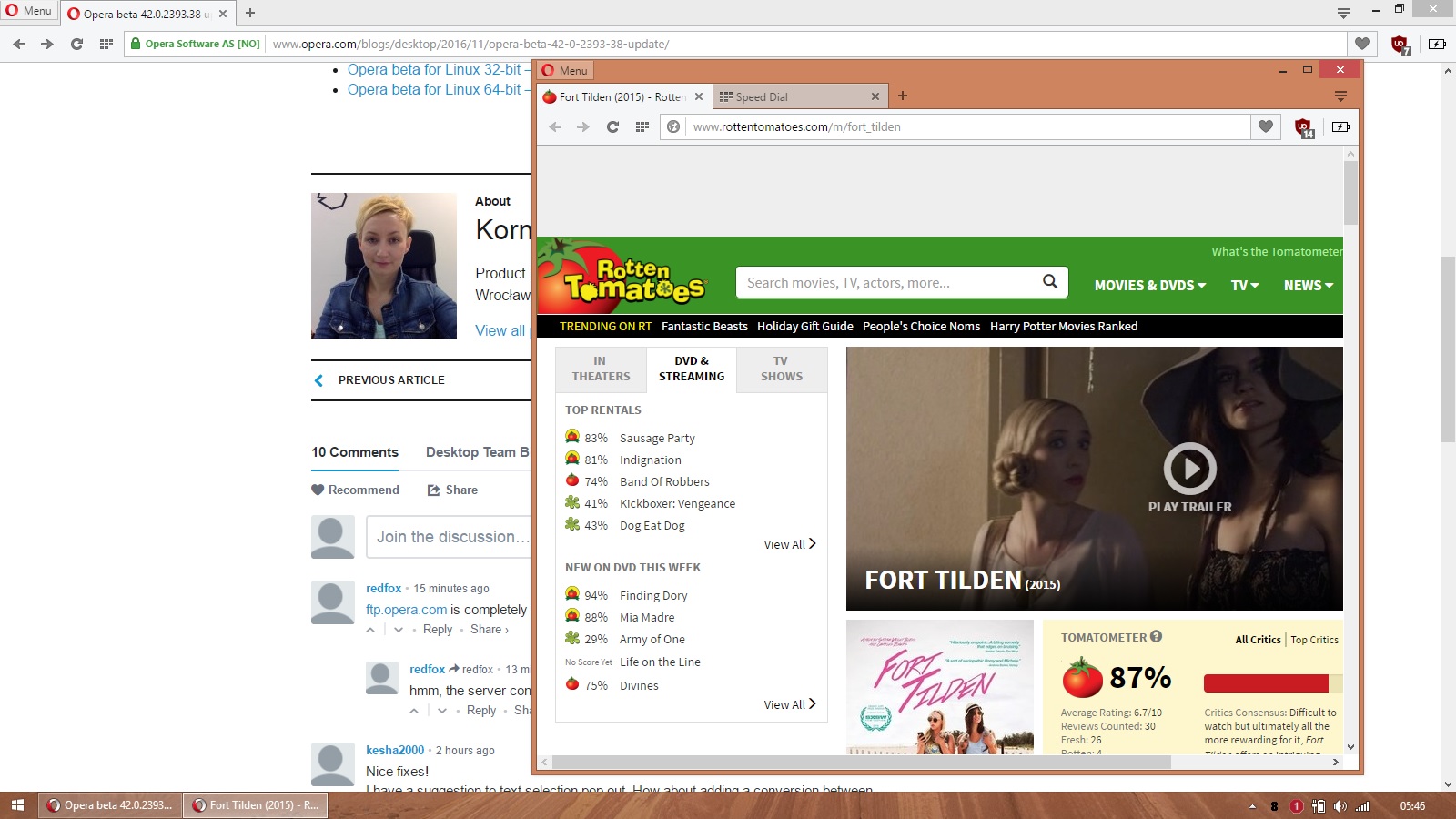Switch to In Theaters tab
Image resolution: width=1456 pixels, height=819 pixels.
click(x=601, y=369)
